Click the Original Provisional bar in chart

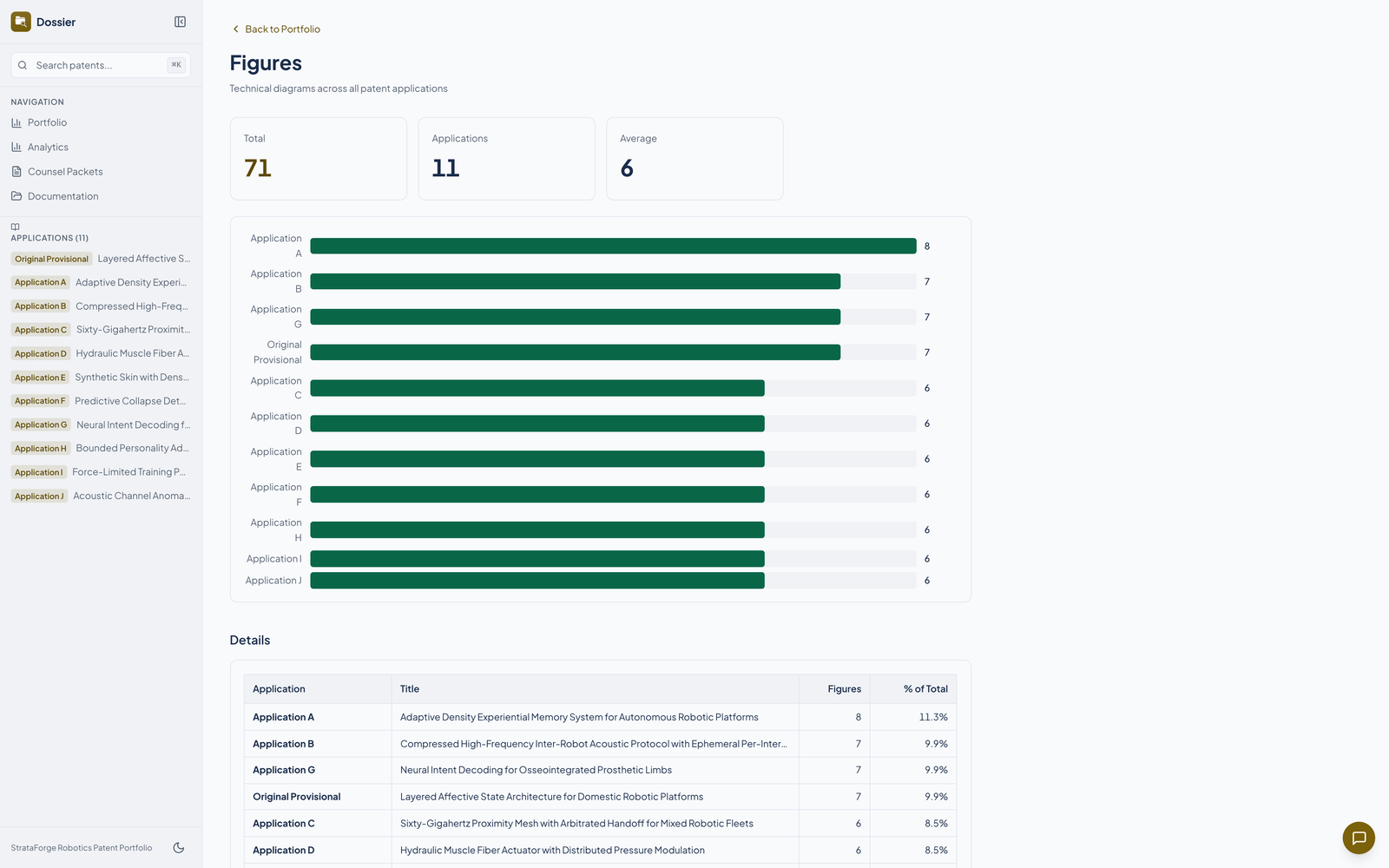(575, 352)
